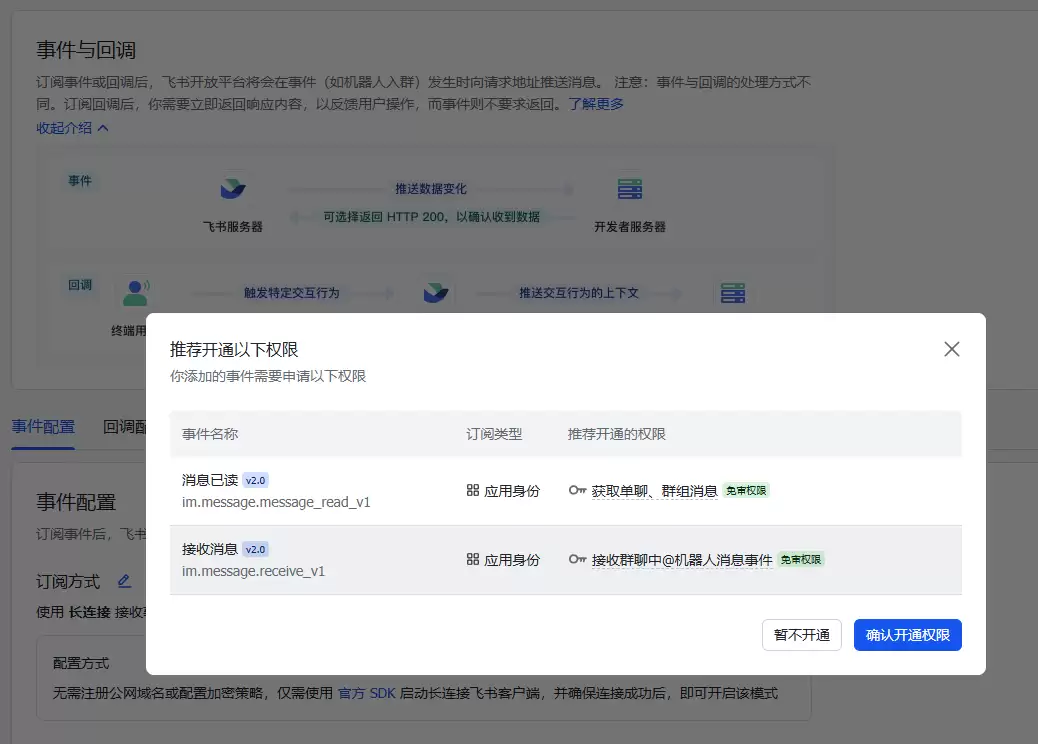Click the end-user person icon in 回调 row
This screenshot has width=1038, height=744.
(134, 293)
